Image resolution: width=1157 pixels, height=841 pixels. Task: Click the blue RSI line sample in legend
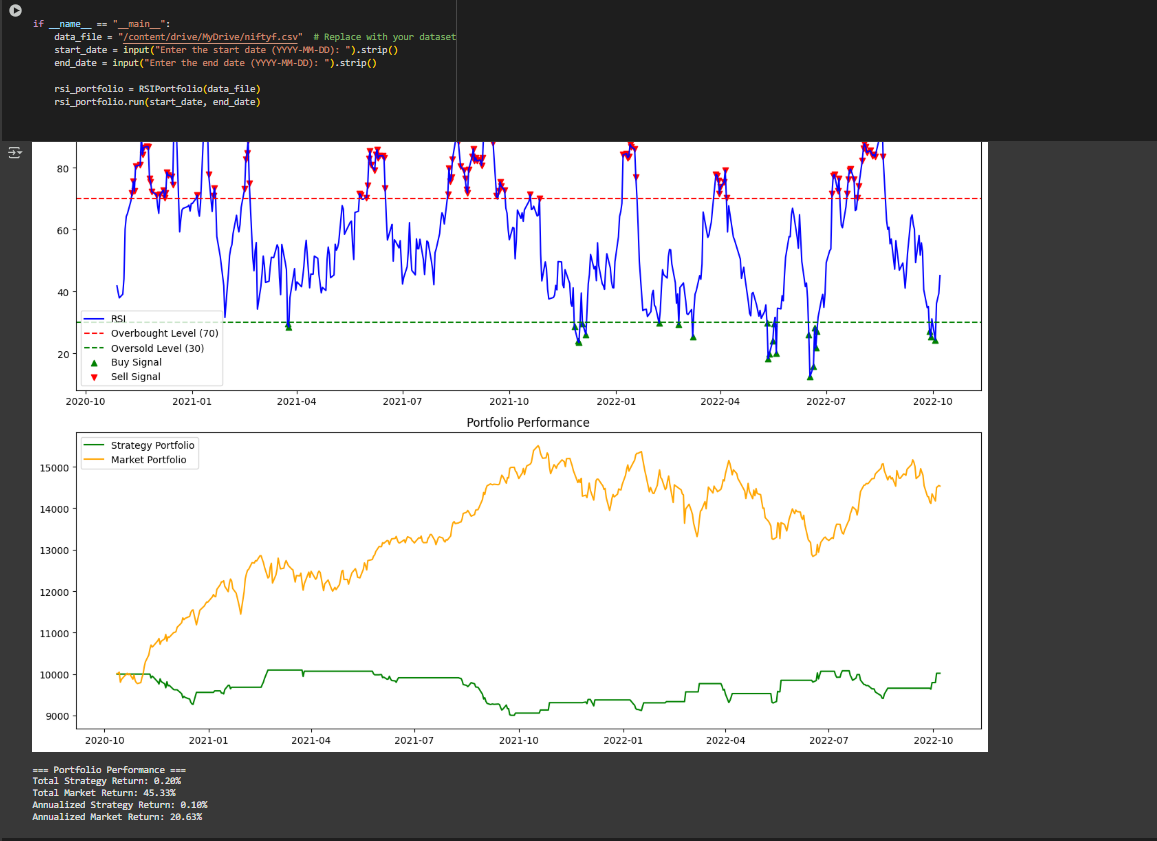tap(95, 318)
